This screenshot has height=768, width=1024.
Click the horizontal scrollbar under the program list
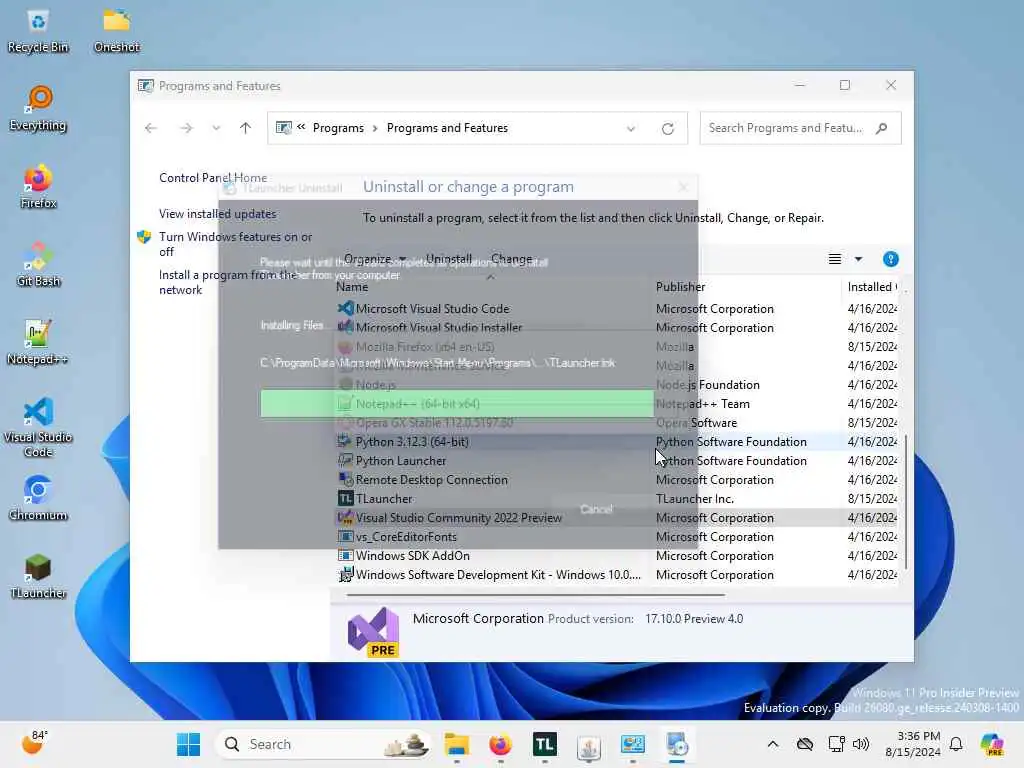536,595
